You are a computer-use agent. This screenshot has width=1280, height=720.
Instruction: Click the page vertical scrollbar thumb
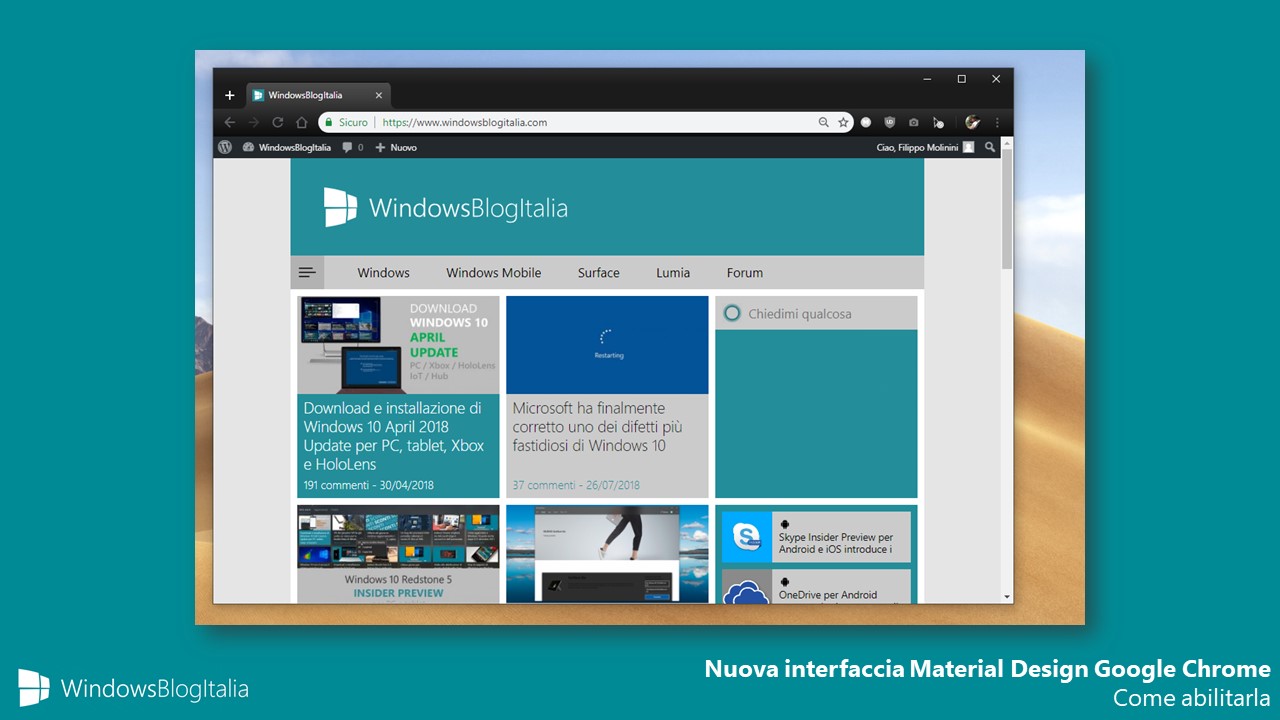coord(1007,208)
